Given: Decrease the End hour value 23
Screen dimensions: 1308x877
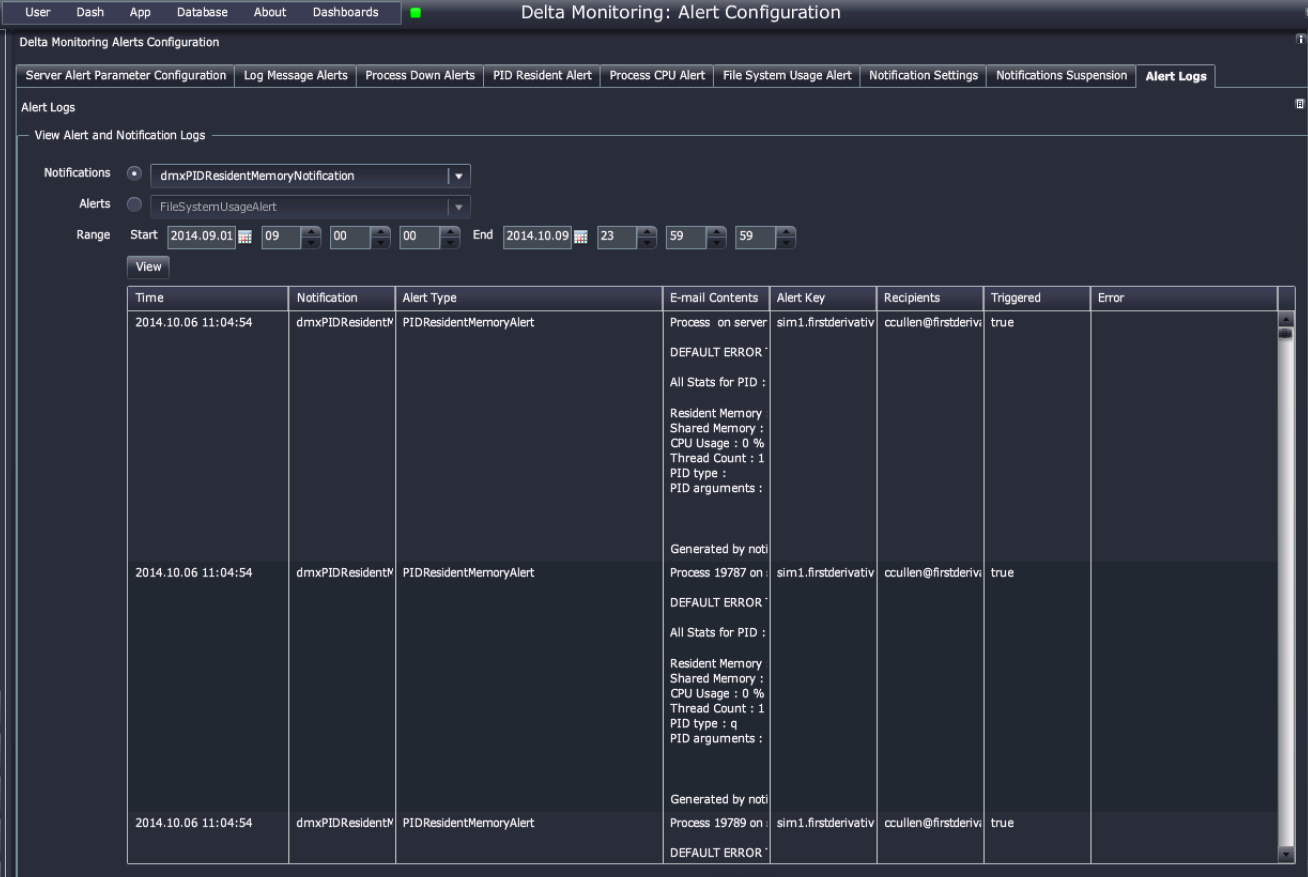Looking at the screenshot, I should (x=648, y=243).
